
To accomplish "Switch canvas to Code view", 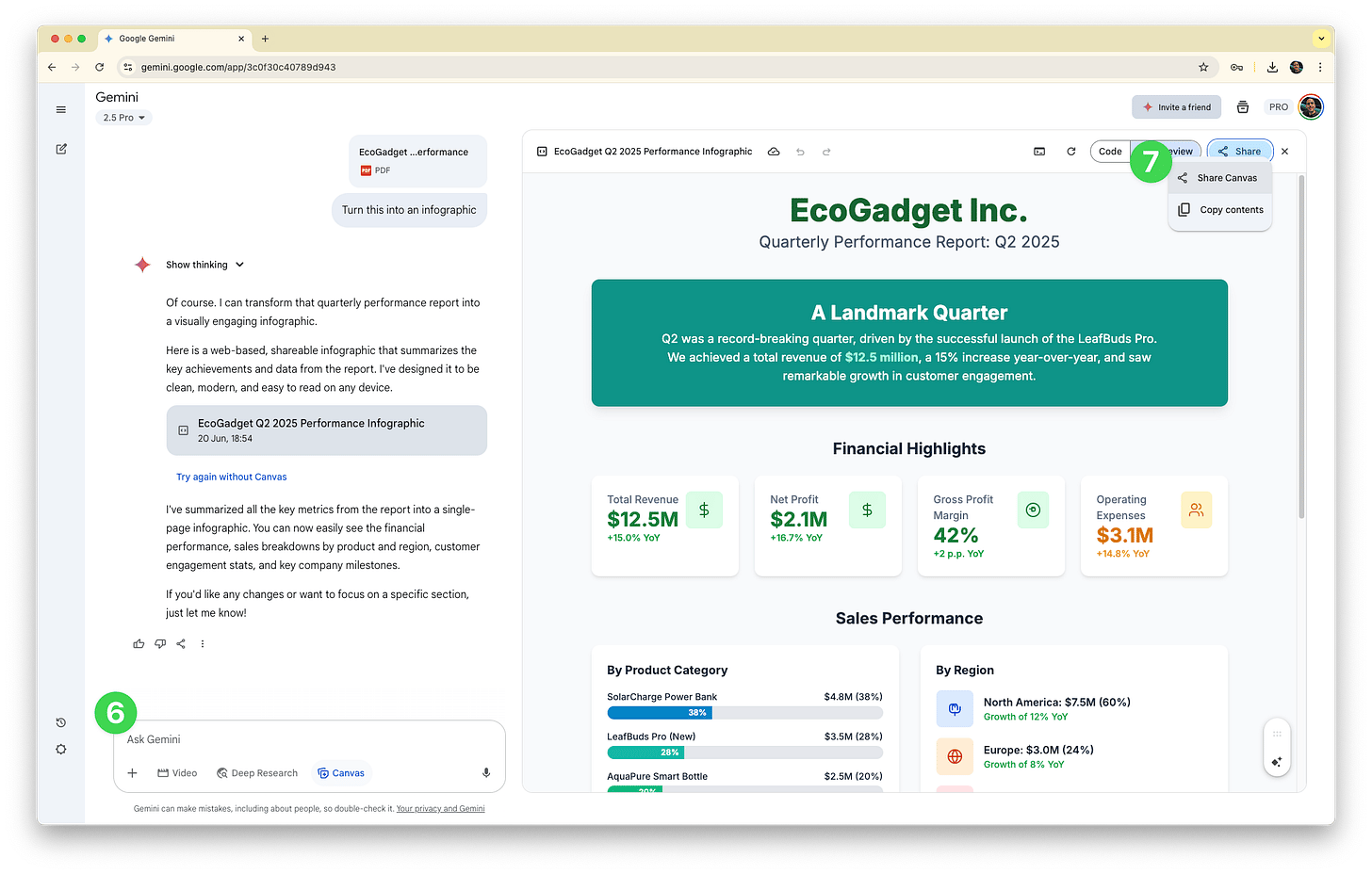I will [x=1111, y=152].
